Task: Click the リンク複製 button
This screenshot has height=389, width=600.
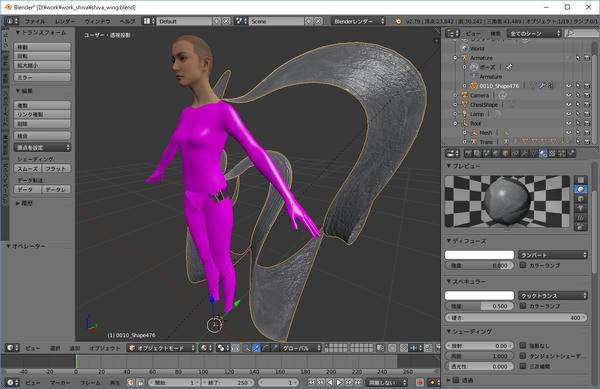Action: (42, 114)
